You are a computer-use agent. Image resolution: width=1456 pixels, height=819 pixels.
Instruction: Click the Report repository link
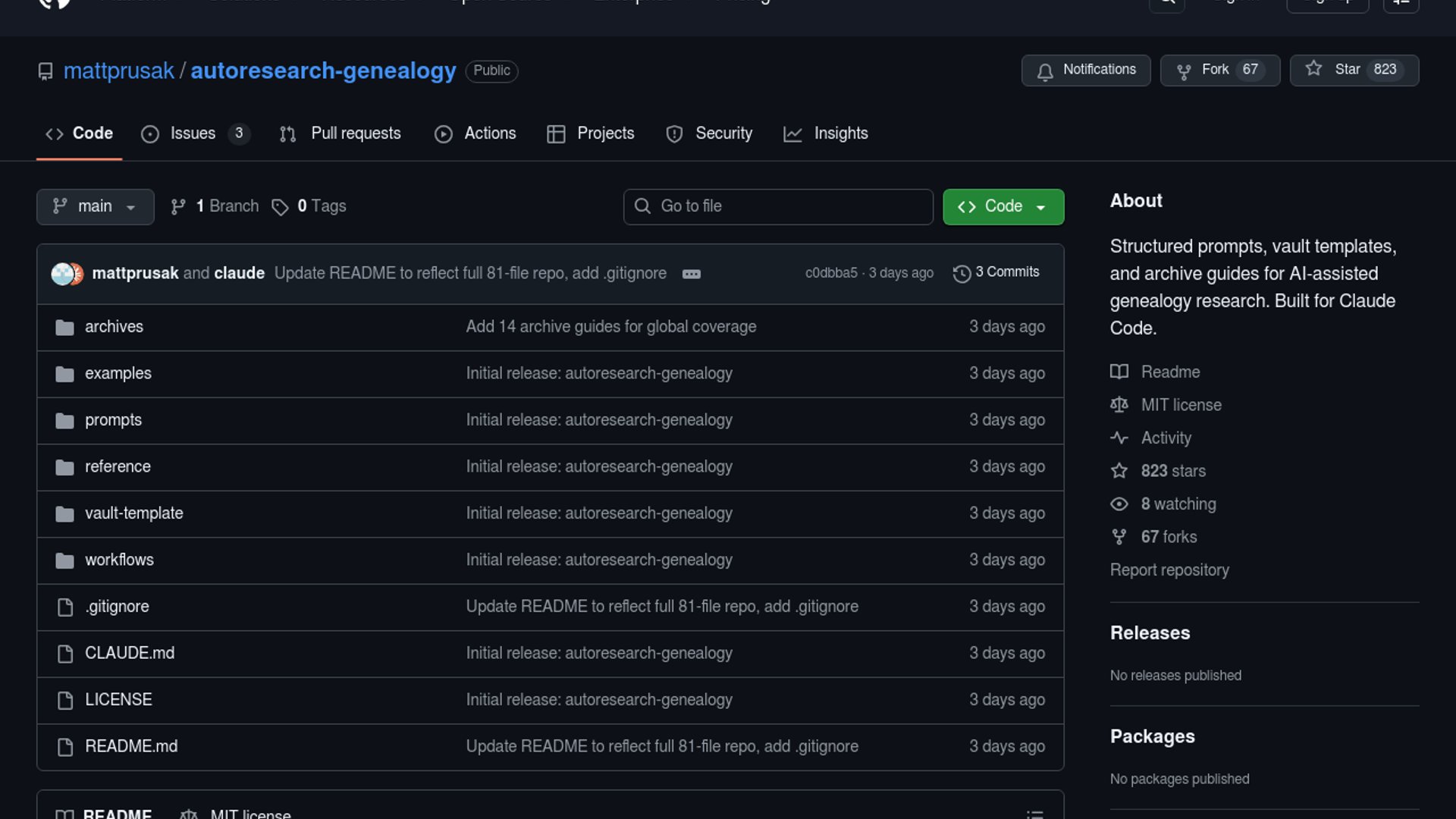coord(1169,570)
